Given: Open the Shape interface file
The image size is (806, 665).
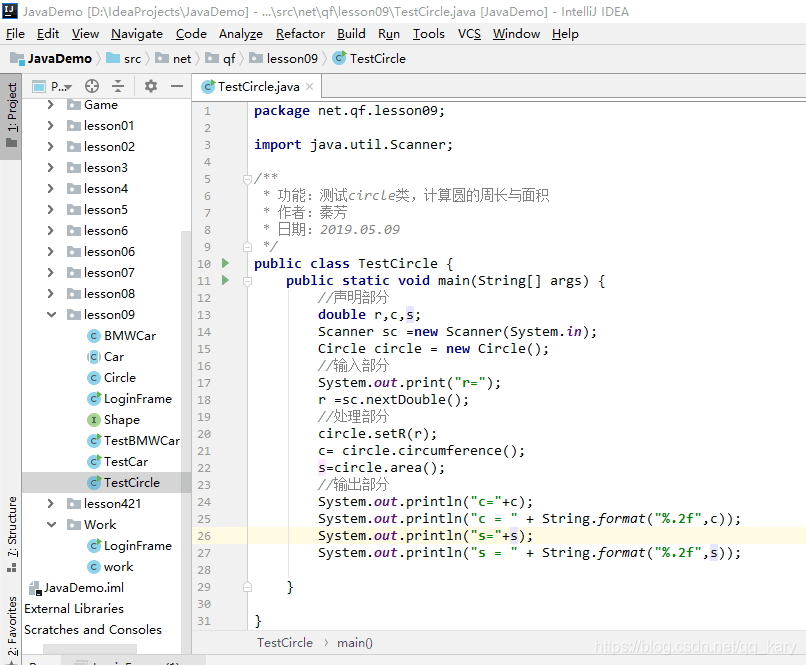Looking at the screenshot, I should click(x=114, y=420).
